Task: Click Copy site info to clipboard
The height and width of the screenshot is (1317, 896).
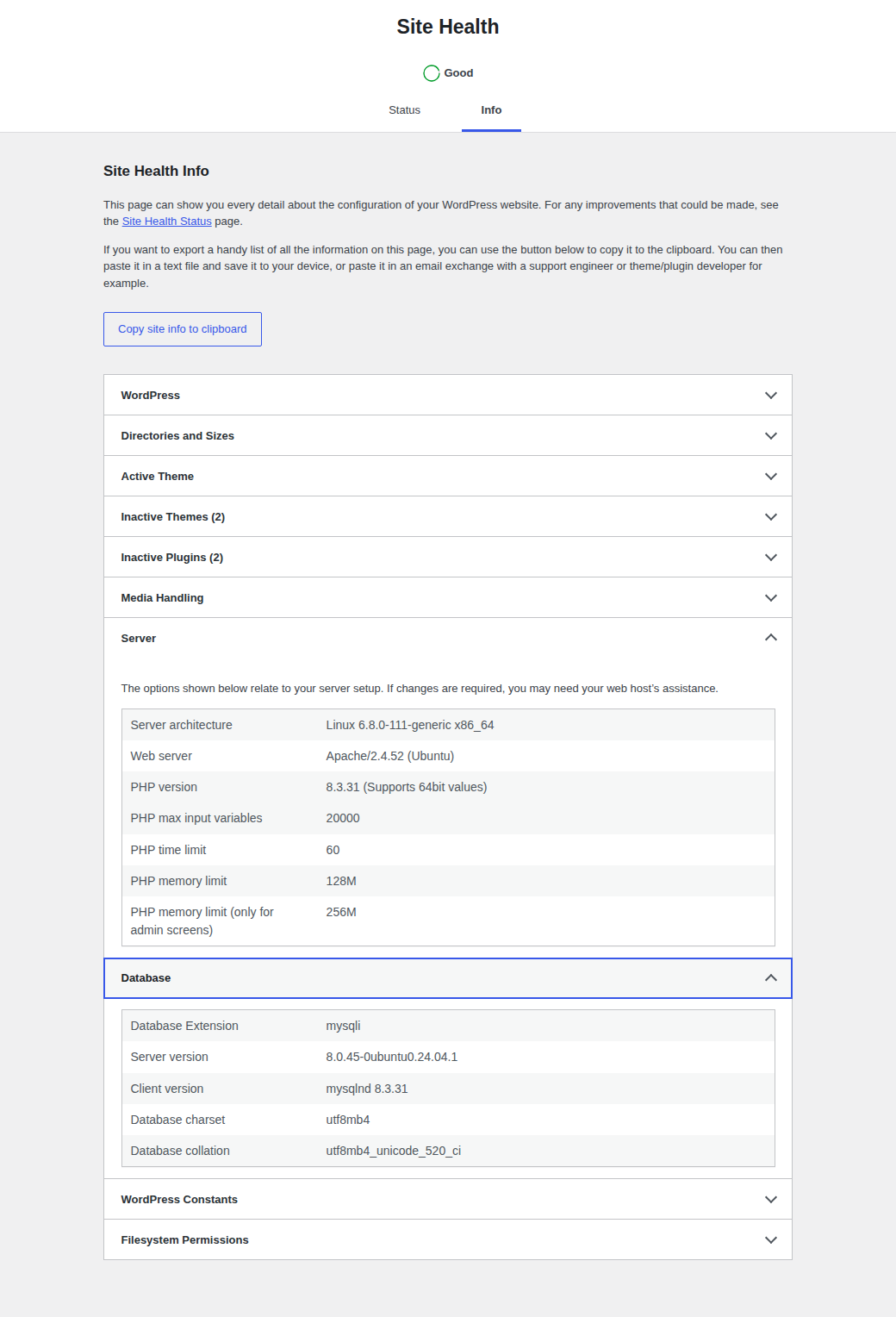Action: point(183,329)
